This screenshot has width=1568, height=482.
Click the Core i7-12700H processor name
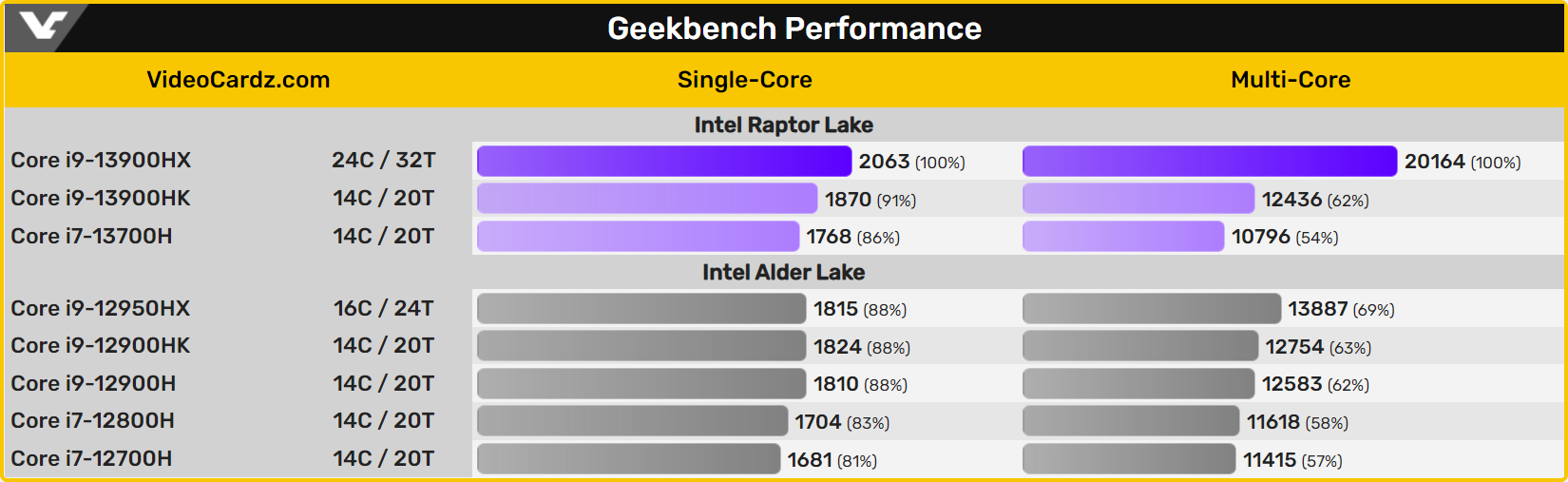91,458
